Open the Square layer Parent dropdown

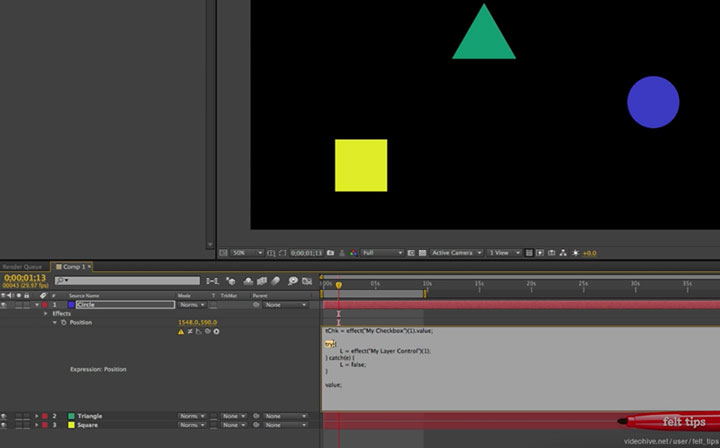[x=285, y=425]
